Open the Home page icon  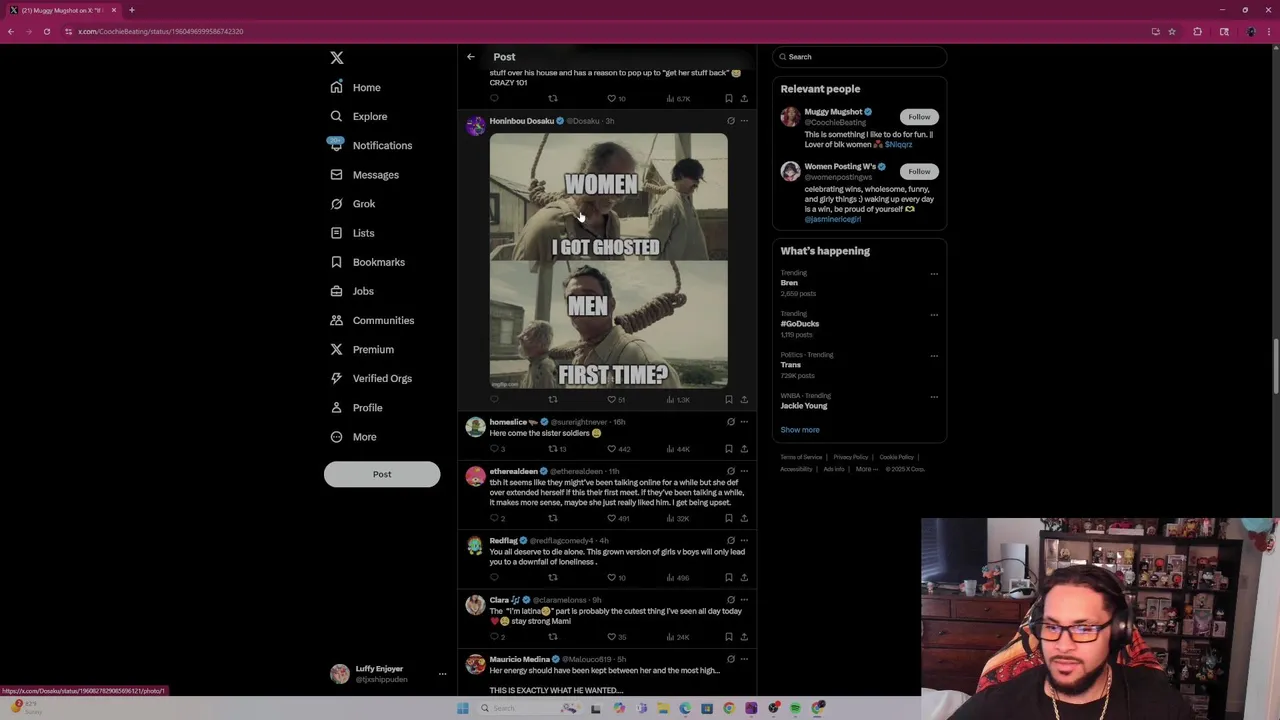tap(337, 87)
